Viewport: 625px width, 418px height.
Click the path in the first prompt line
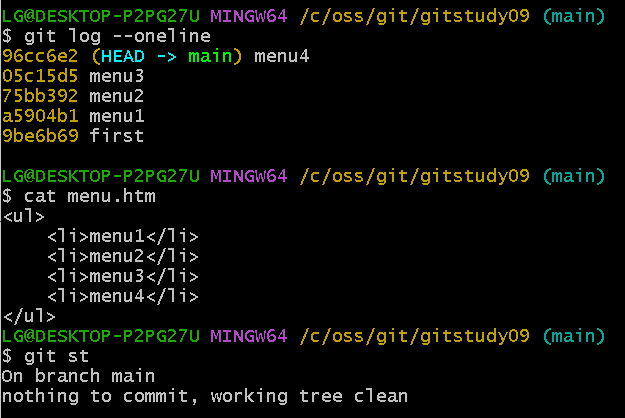pos(415,16)
